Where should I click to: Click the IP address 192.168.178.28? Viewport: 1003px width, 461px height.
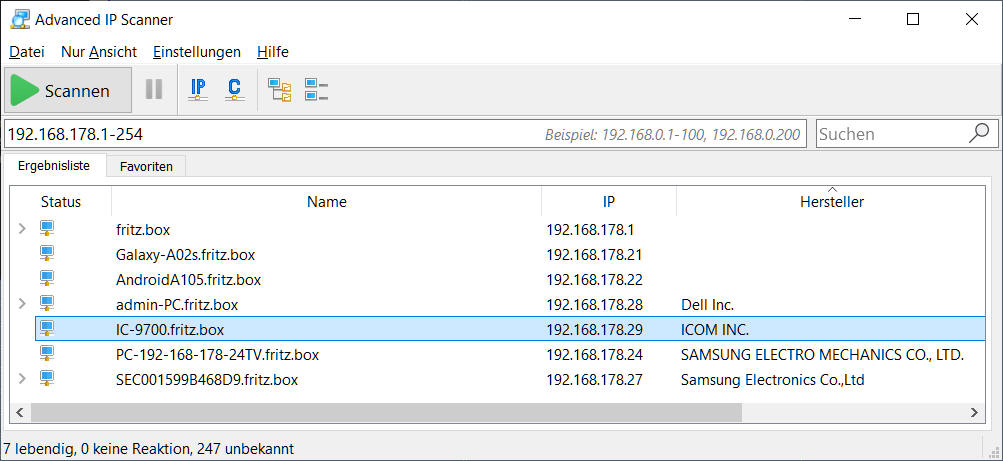pyautogui.click(x=594, y=304)
